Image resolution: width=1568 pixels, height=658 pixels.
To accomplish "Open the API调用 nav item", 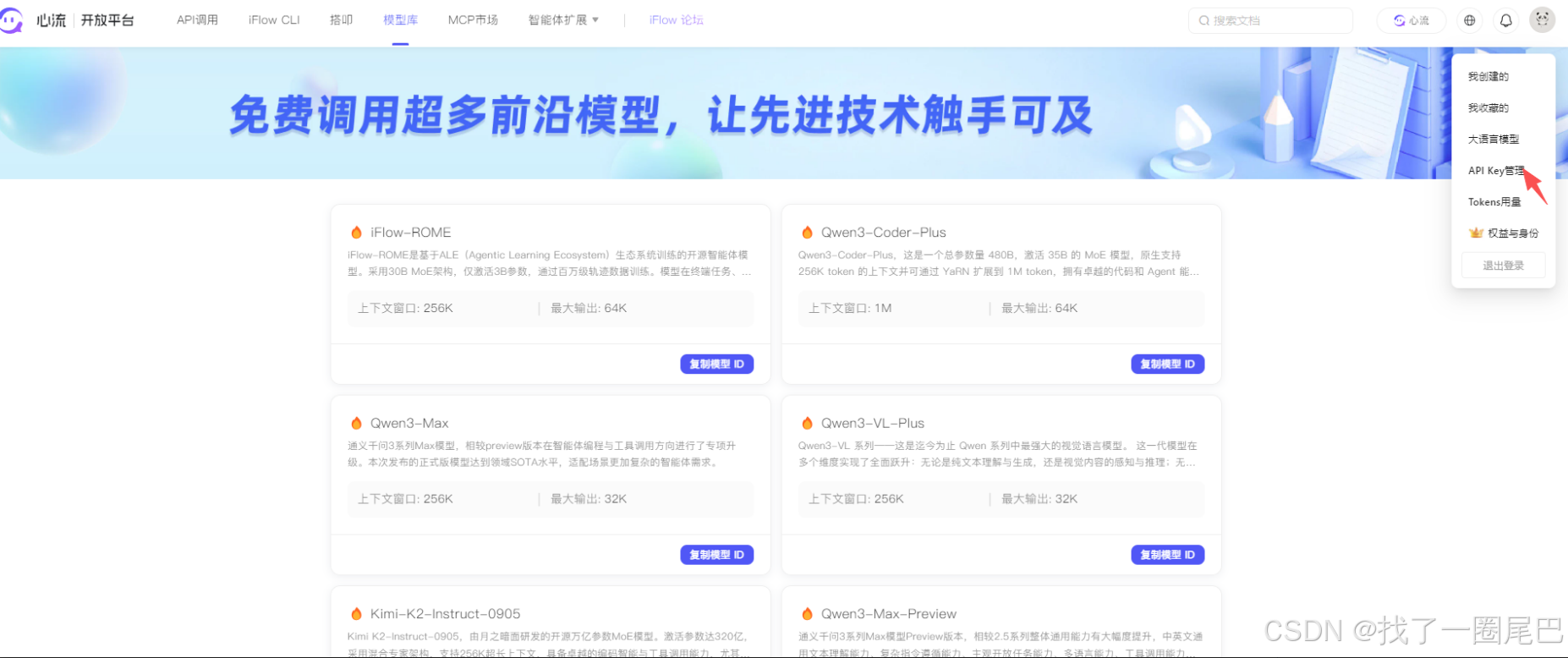I will (x=197, y=20).
